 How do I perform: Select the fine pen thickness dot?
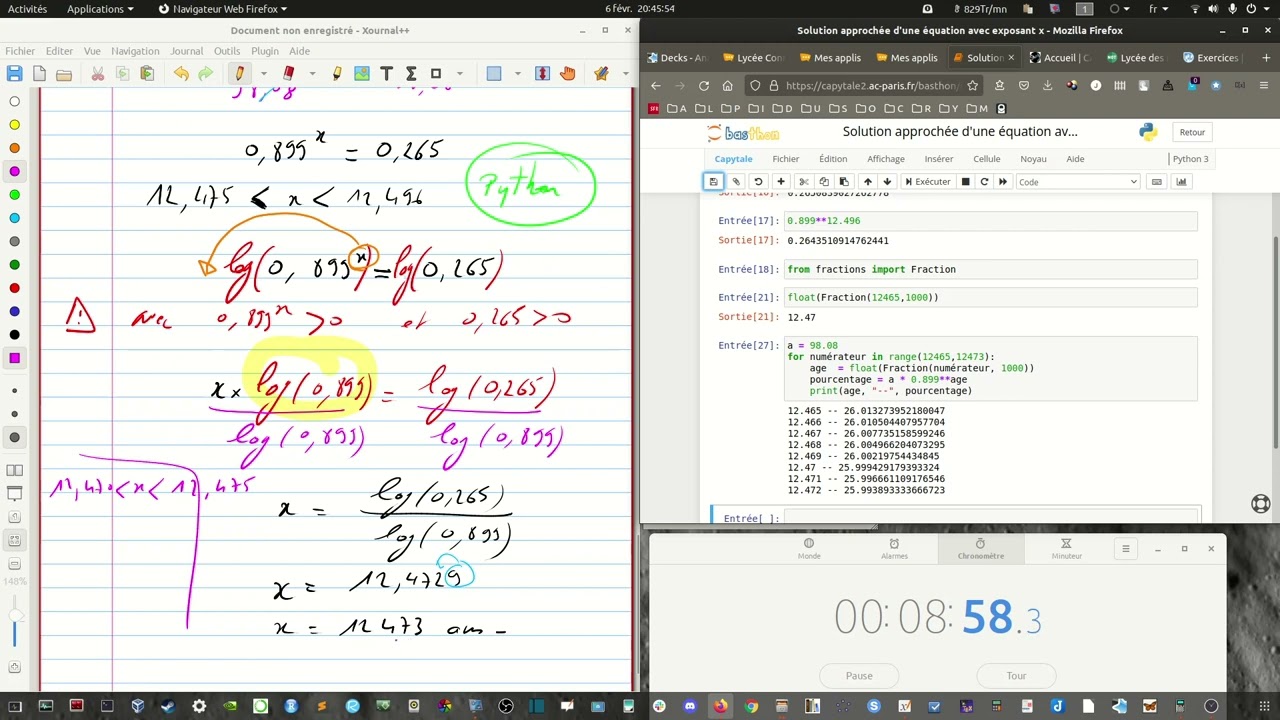(14, 390)
